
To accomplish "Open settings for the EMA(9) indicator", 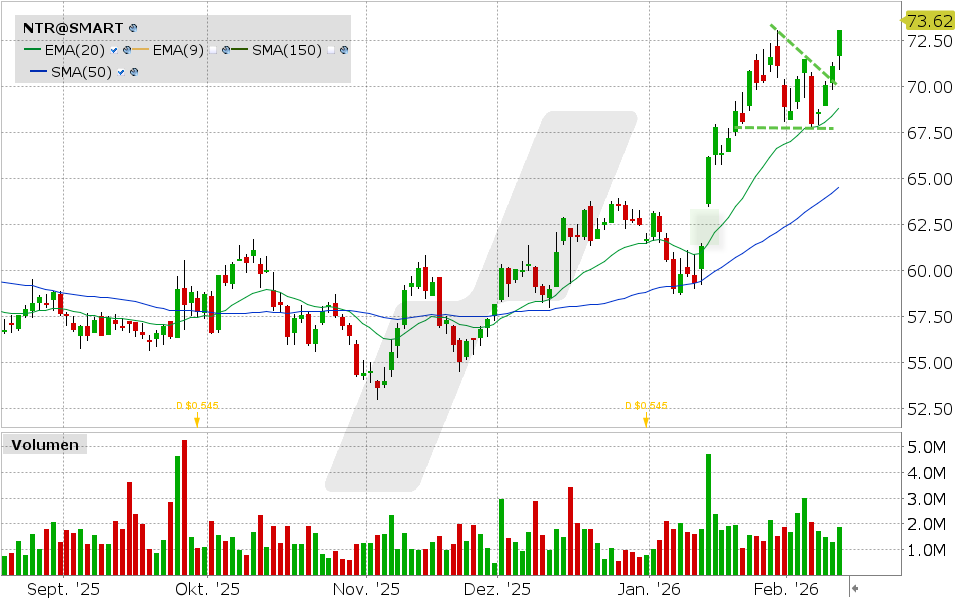I will pos(227,50).
